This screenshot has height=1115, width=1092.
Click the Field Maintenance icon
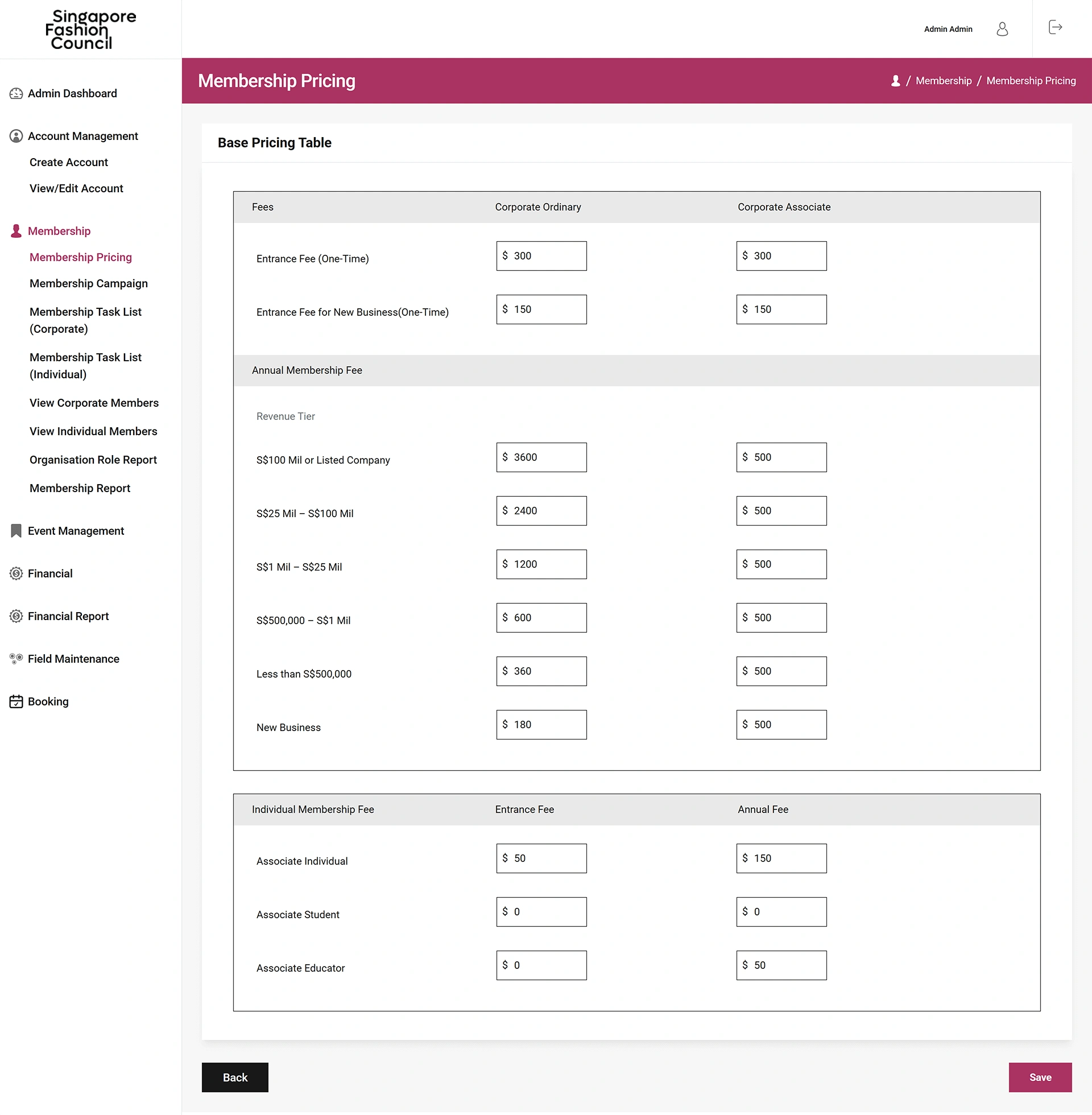16,658
